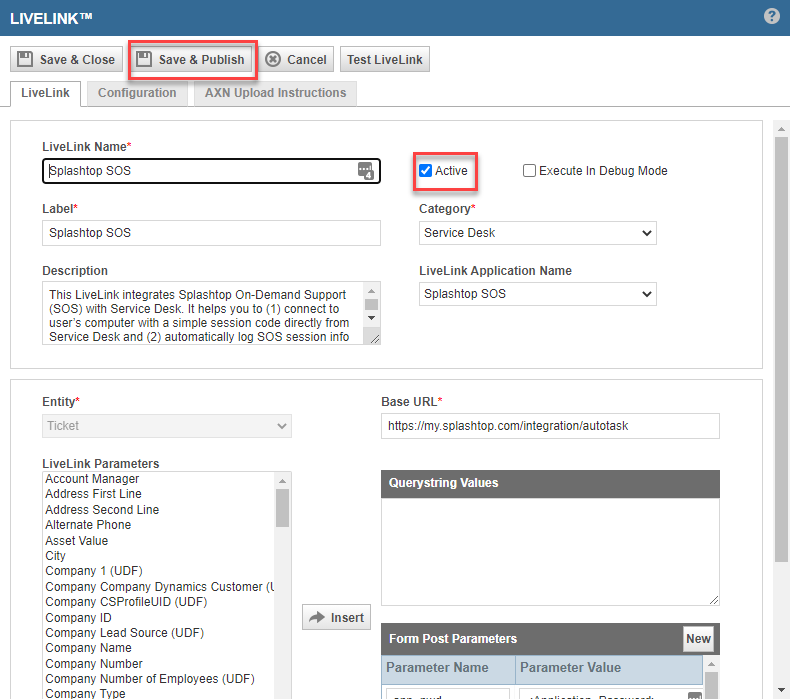Select Company Number parameter
Image resolution: width=790 pixels, height=699 pixels.
94,664
